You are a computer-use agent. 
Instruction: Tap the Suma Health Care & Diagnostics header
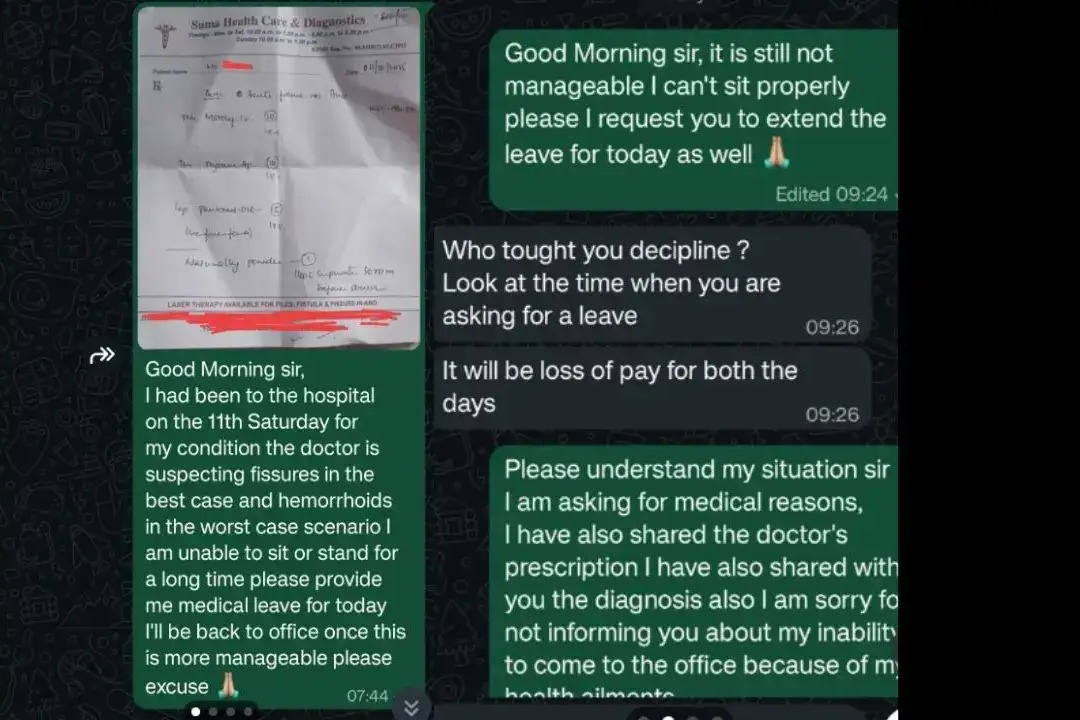(x=278, y=22)
